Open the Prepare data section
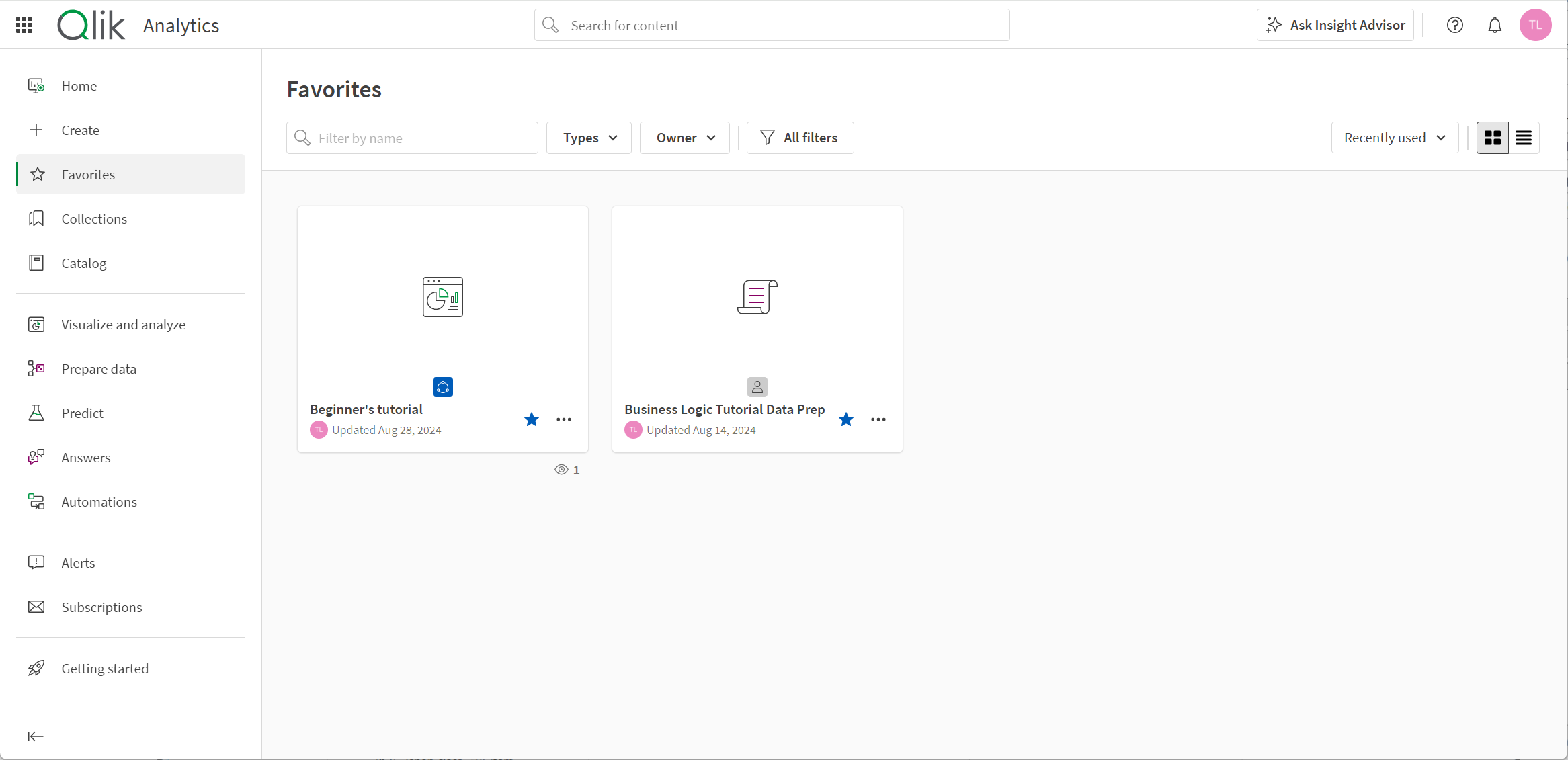 coord(98,369)
